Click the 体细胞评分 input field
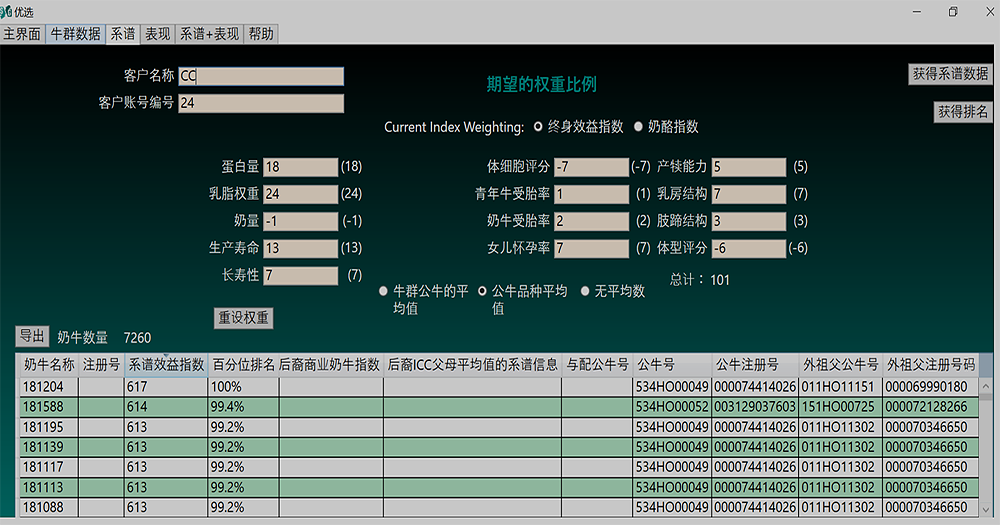 pyautogui.click(x=591, y=167)
